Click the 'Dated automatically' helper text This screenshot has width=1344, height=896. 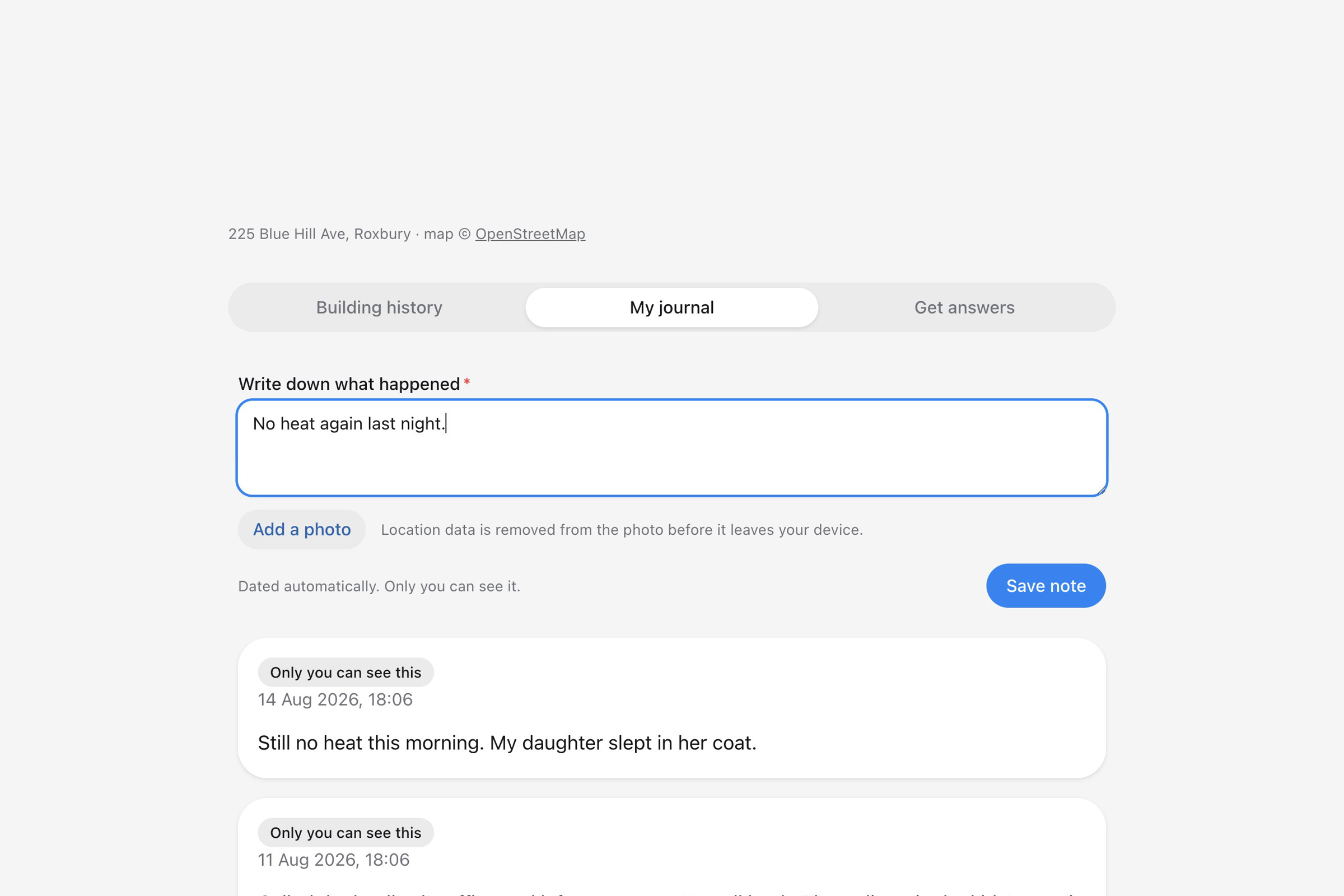pos(379,586)
